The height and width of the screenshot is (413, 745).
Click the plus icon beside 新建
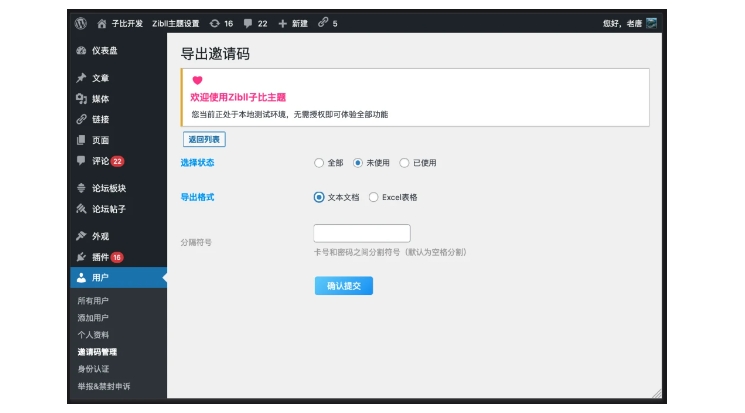pos(283,23)
